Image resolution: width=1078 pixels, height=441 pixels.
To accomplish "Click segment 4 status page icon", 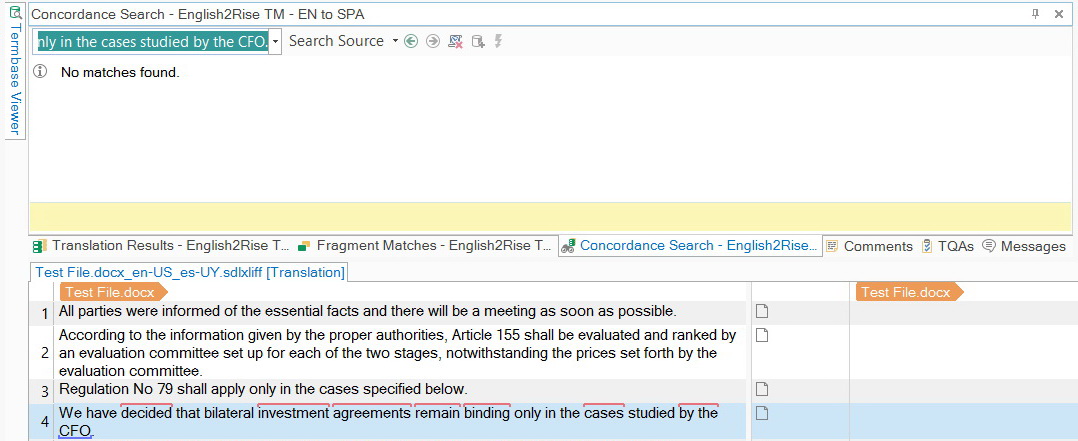I will pyautogui.click(x=762, y=413).
